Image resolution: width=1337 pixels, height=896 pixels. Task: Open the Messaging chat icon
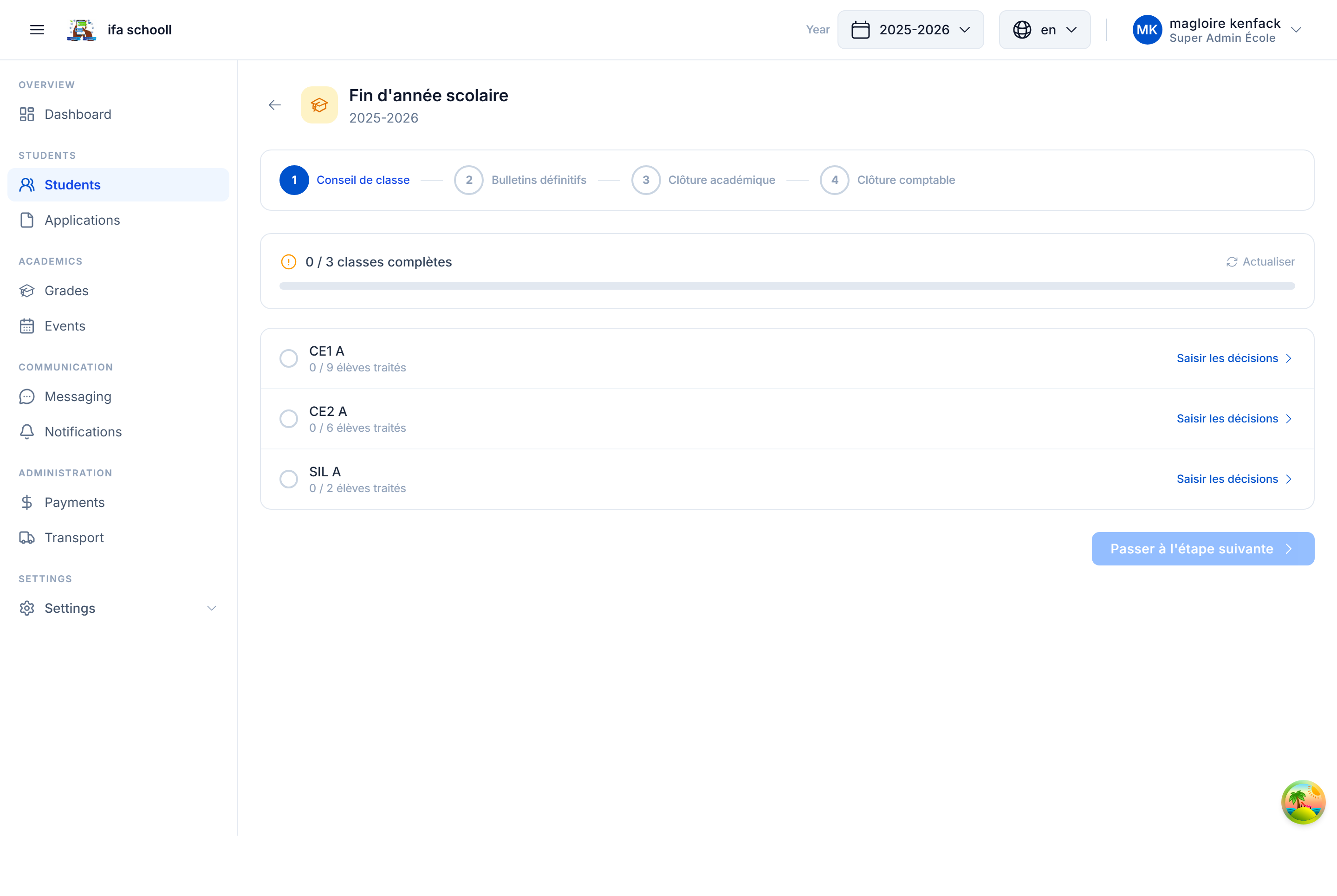pyautogui.click(x=27, y=396)
